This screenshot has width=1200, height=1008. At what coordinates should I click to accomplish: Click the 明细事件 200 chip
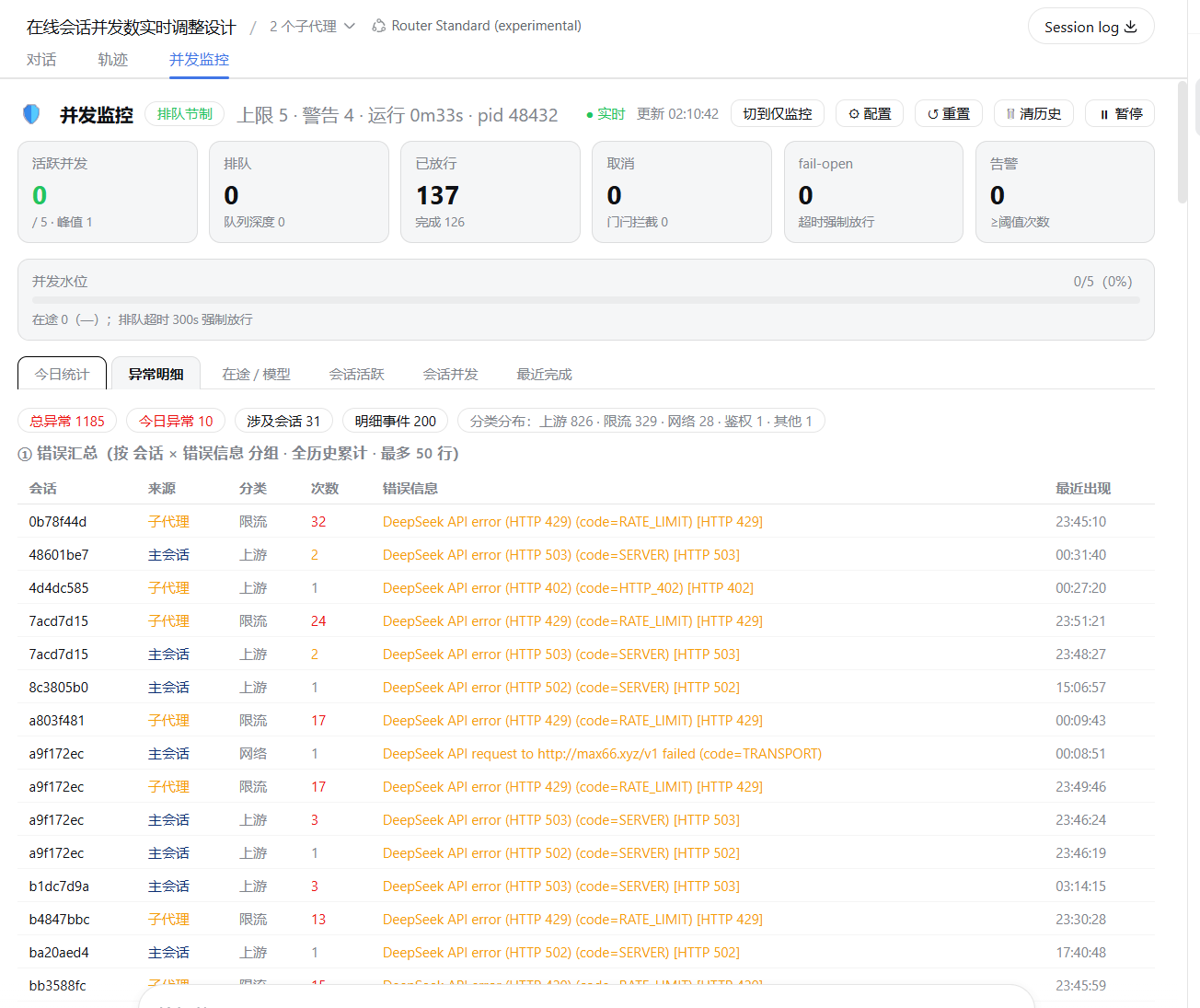coord(396,421)
